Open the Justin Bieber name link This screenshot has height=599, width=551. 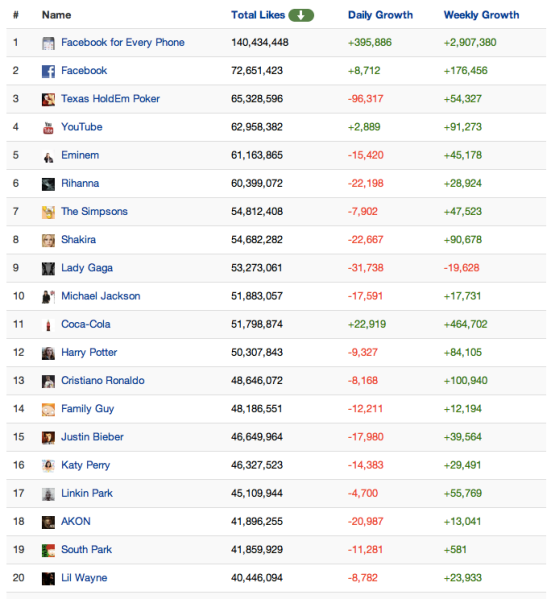(x=92, y=437)
